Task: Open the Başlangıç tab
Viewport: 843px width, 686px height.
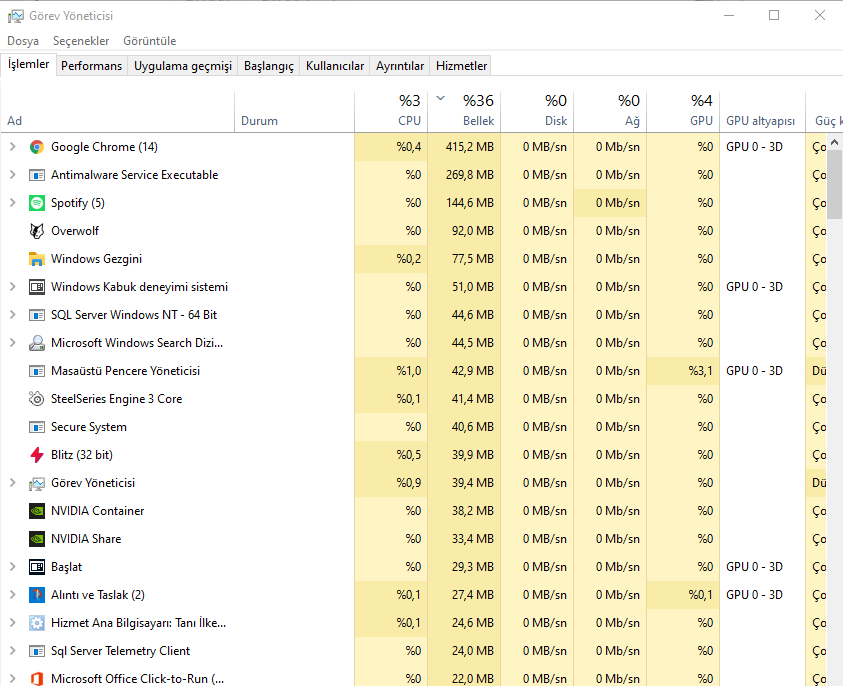Action: [269, 66]
